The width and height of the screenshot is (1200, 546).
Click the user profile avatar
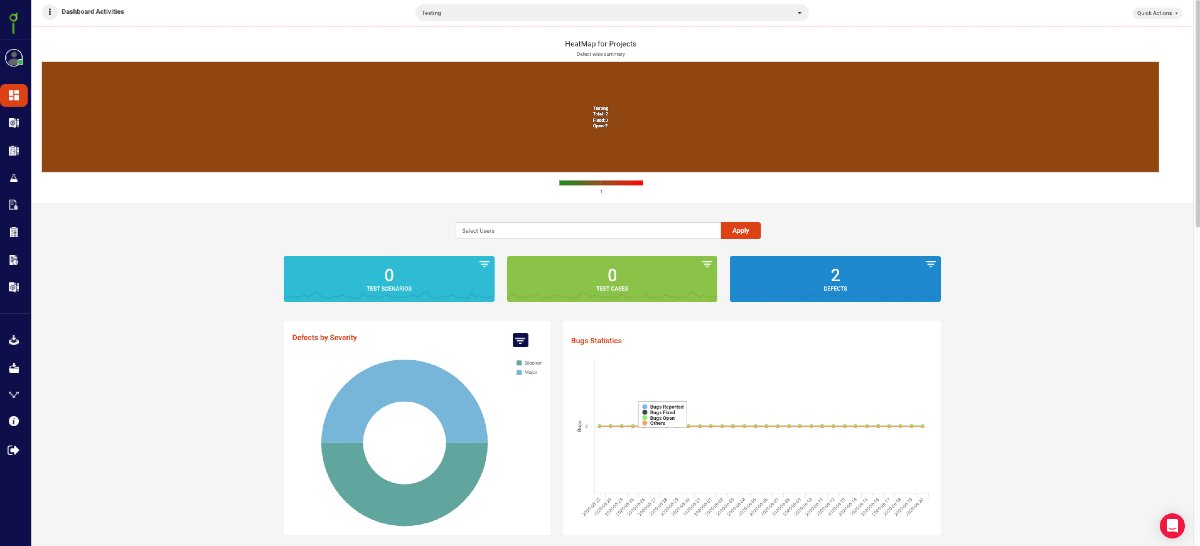(x=14, y=58)
